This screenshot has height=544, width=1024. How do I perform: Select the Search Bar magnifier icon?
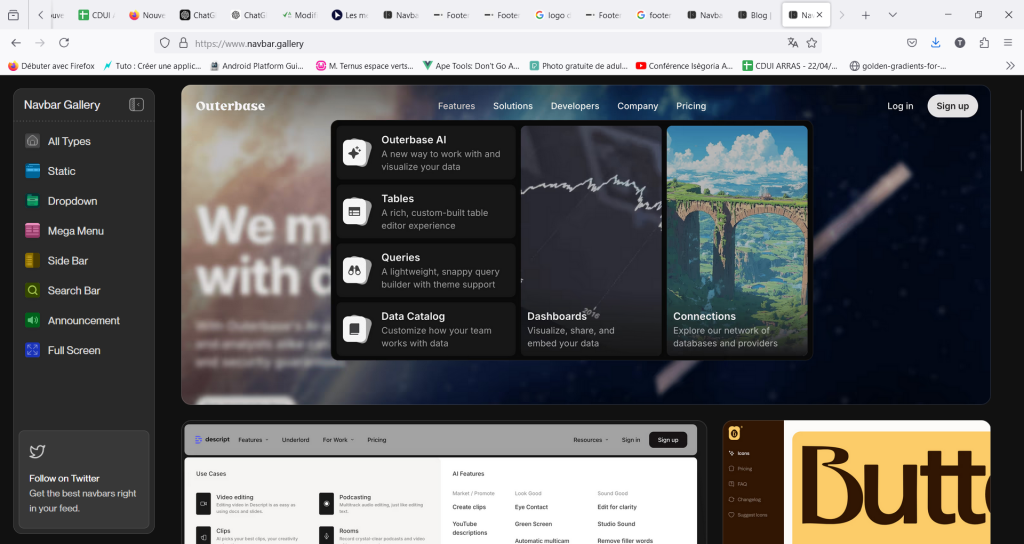(33, 291)
